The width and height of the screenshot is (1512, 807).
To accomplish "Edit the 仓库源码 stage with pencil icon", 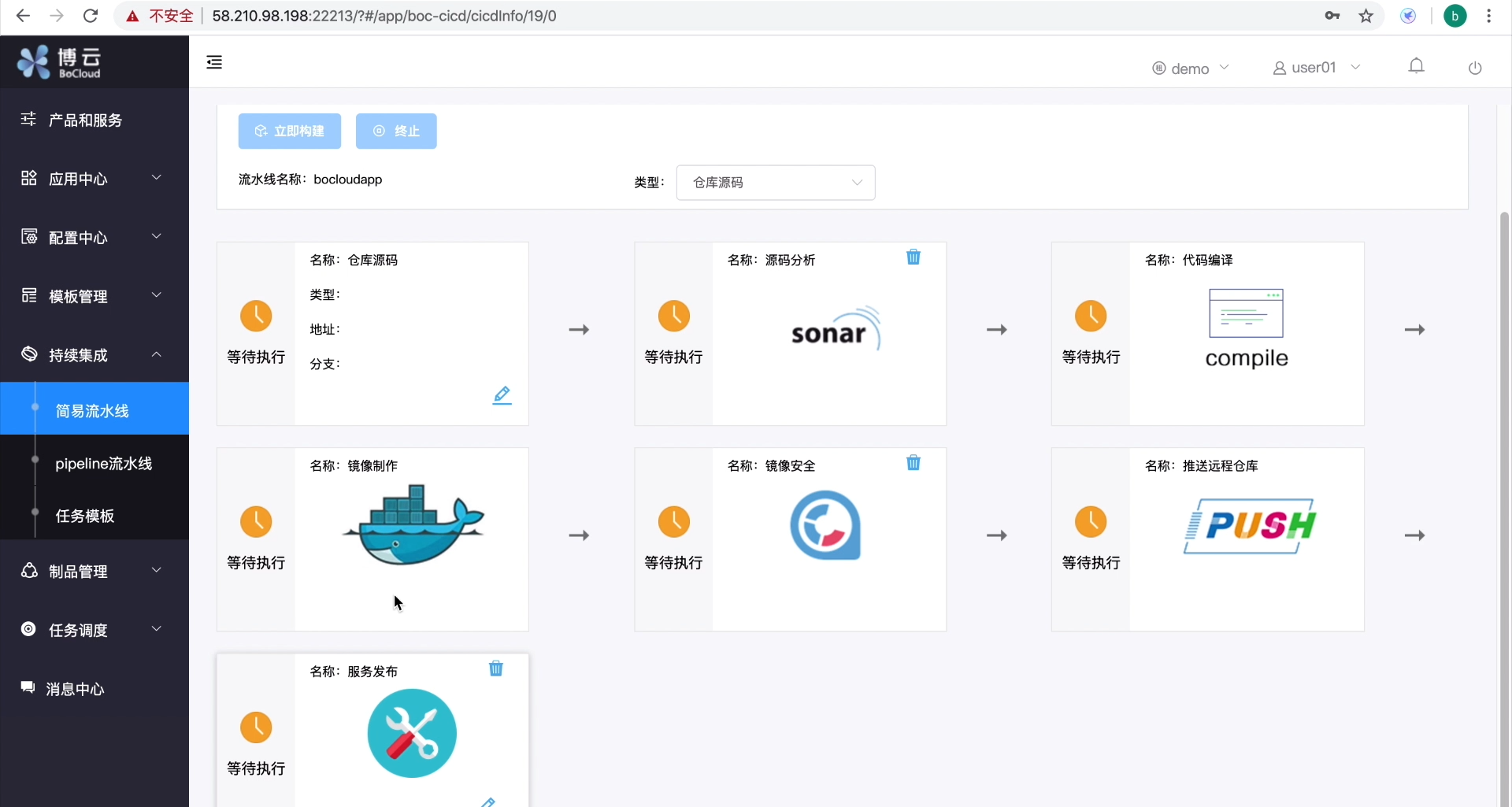I will 502,395.
